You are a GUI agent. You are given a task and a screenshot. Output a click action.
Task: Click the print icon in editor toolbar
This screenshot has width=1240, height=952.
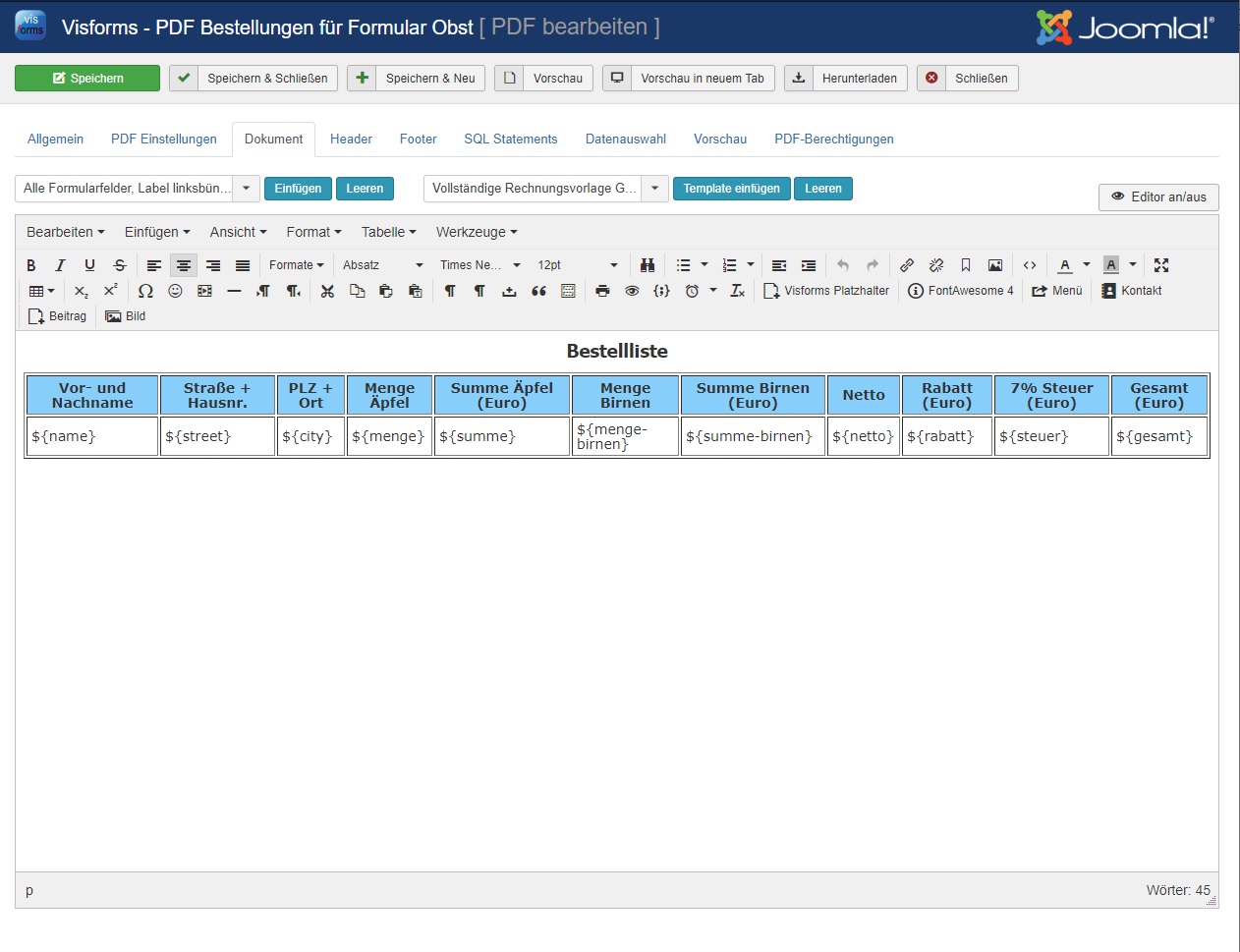(x=602, y=291)
